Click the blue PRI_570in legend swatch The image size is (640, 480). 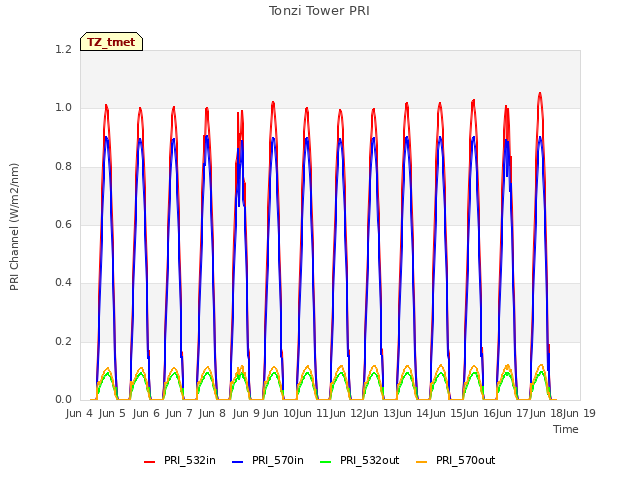point(238,462)
